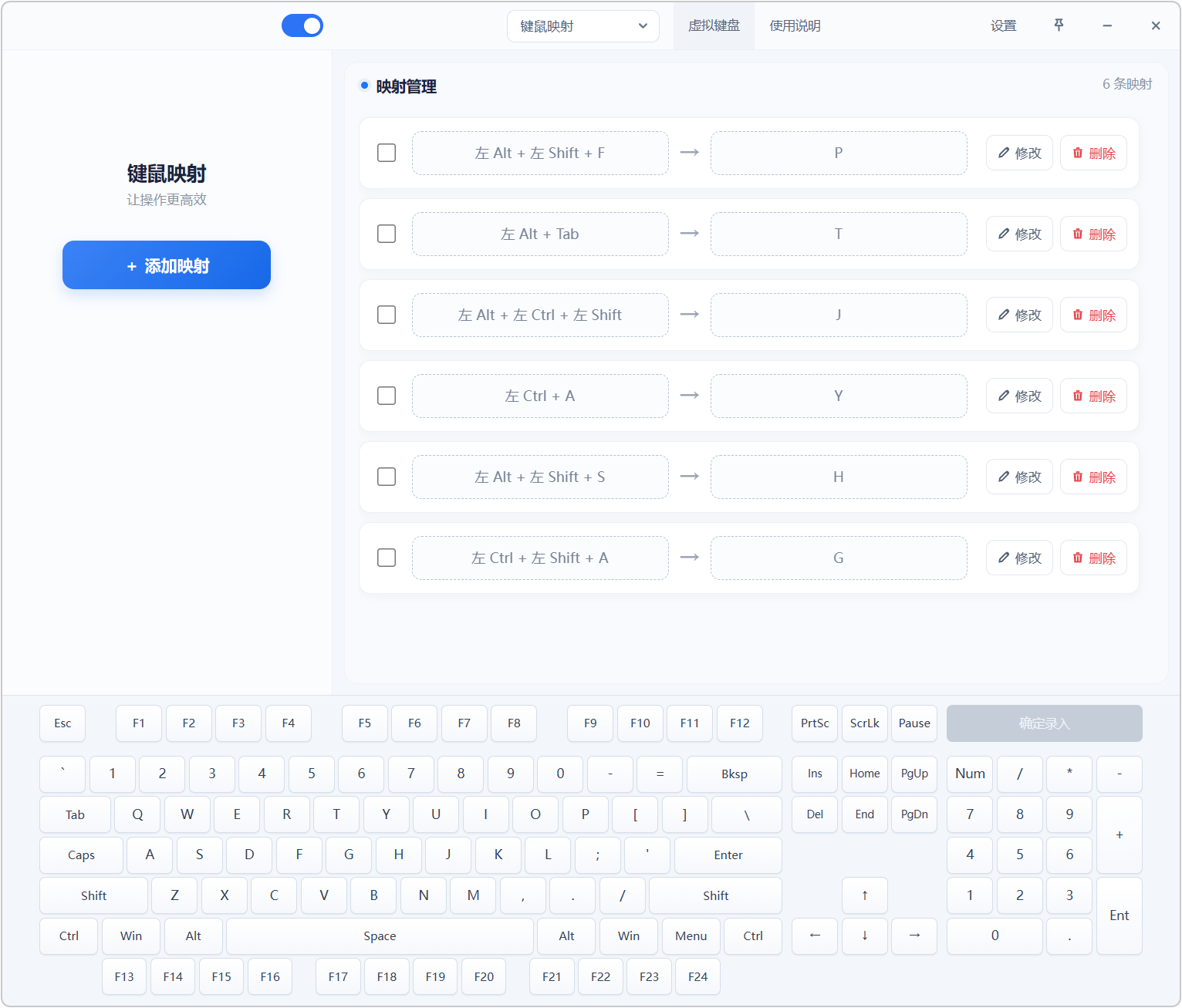Select the 左 Alt + Tab source key field
Image resolution: width=1182 pixels, height=1008 pixels.
click(x=540, y=234)
